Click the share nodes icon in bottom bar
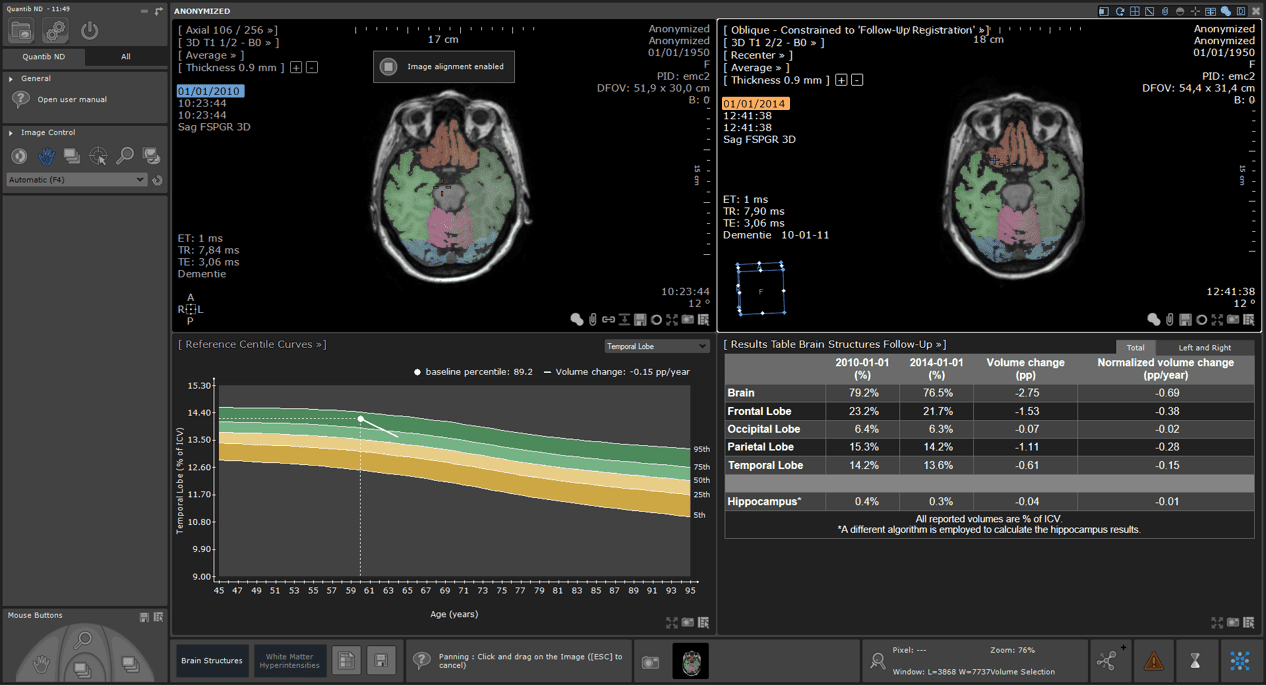 point(1108,660)
